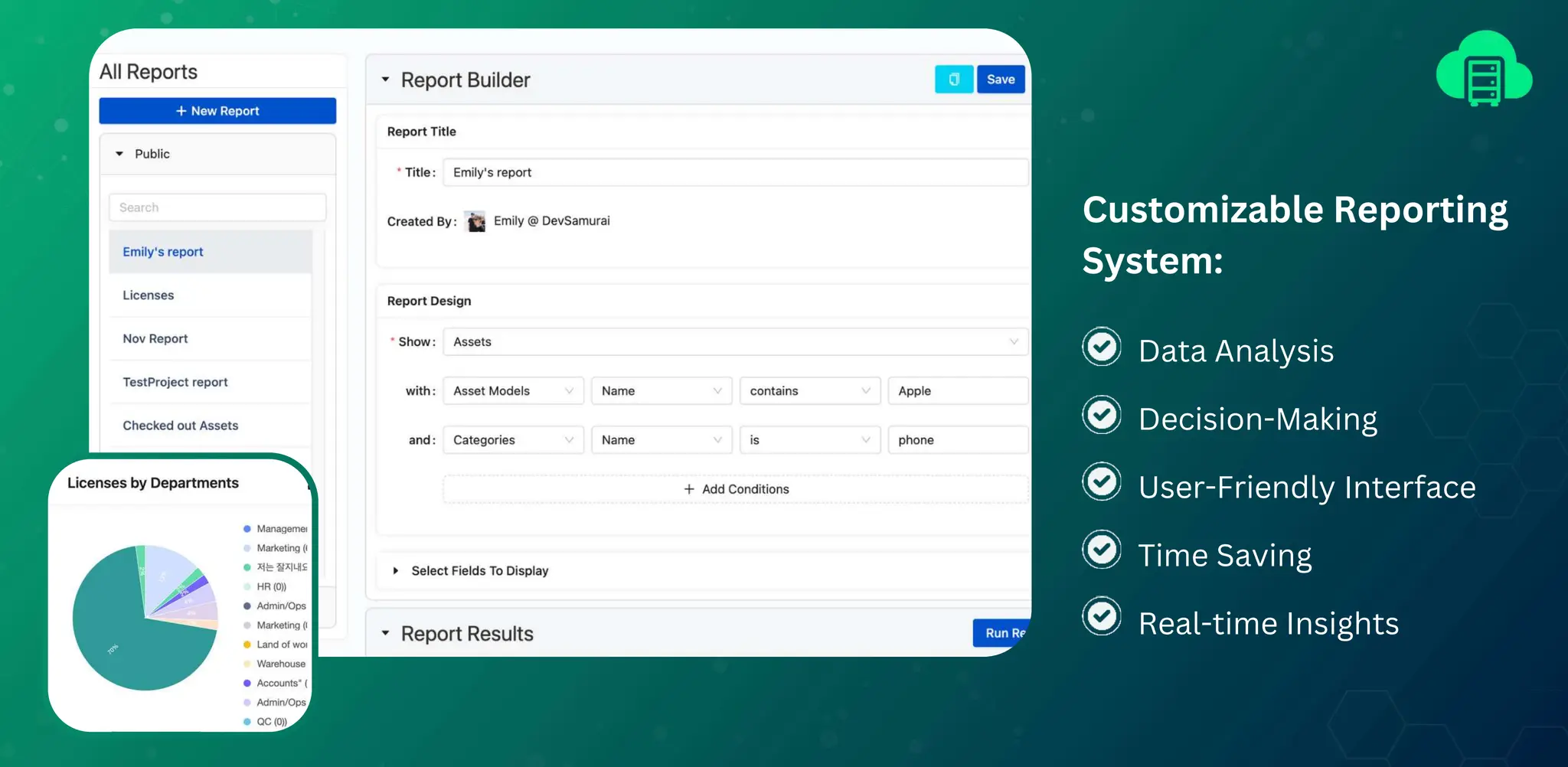Open the Show Assets dropdown
Viewport: 1568px width, 767px height.
point(735,342)
